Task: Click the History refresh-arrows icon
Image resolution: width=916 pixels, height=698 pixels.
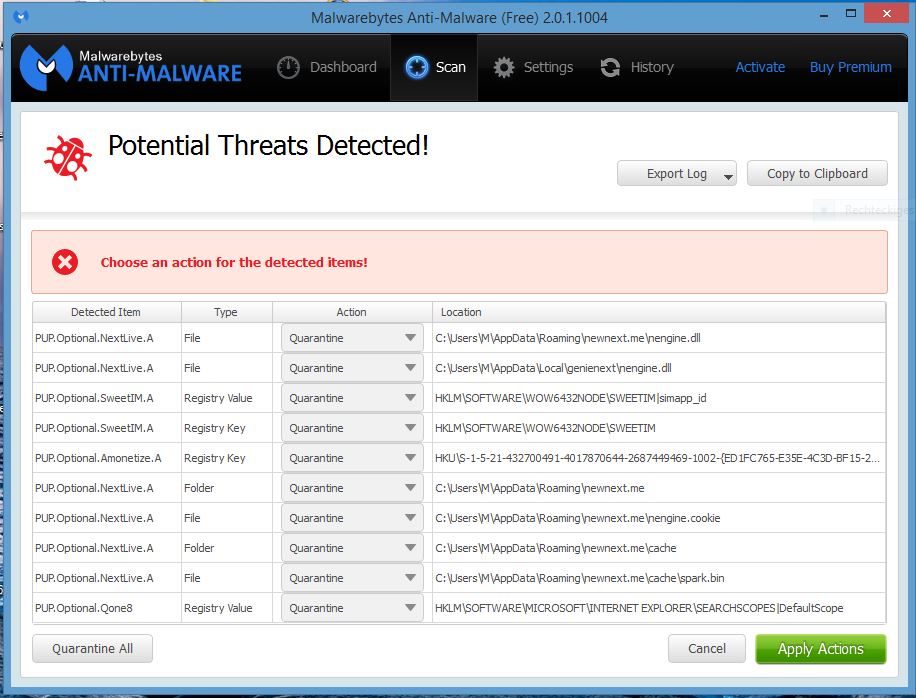Action: coord(610,68)
